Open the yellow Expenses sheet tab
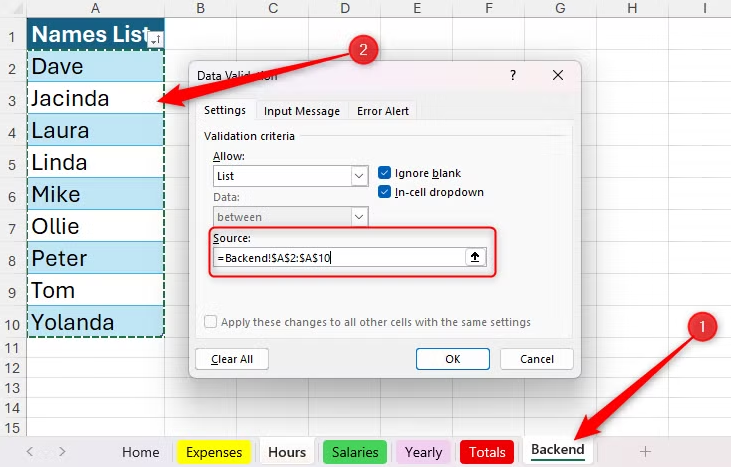The width and height of the screenshot is (731, 467). pyautogui.click(x=214, y=452)
